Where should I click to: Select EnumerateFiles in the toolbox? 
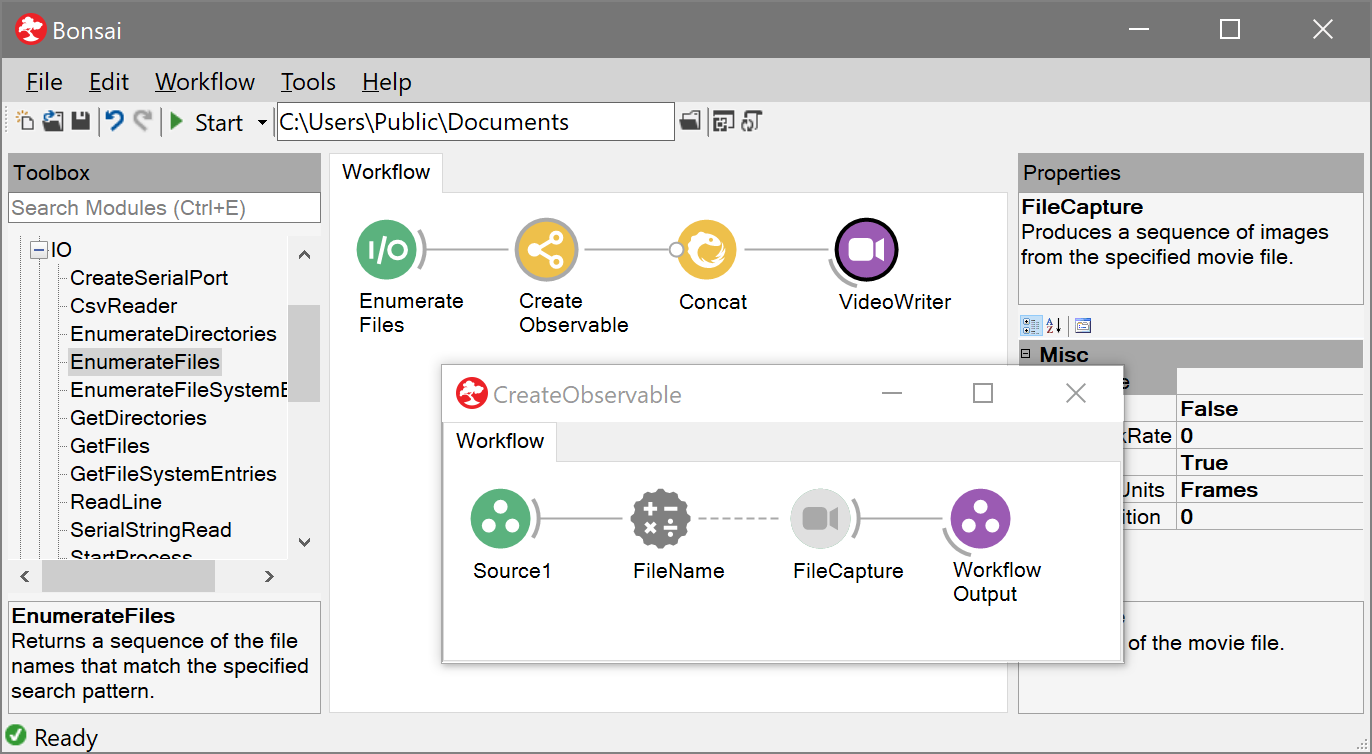tap(145, 362)
